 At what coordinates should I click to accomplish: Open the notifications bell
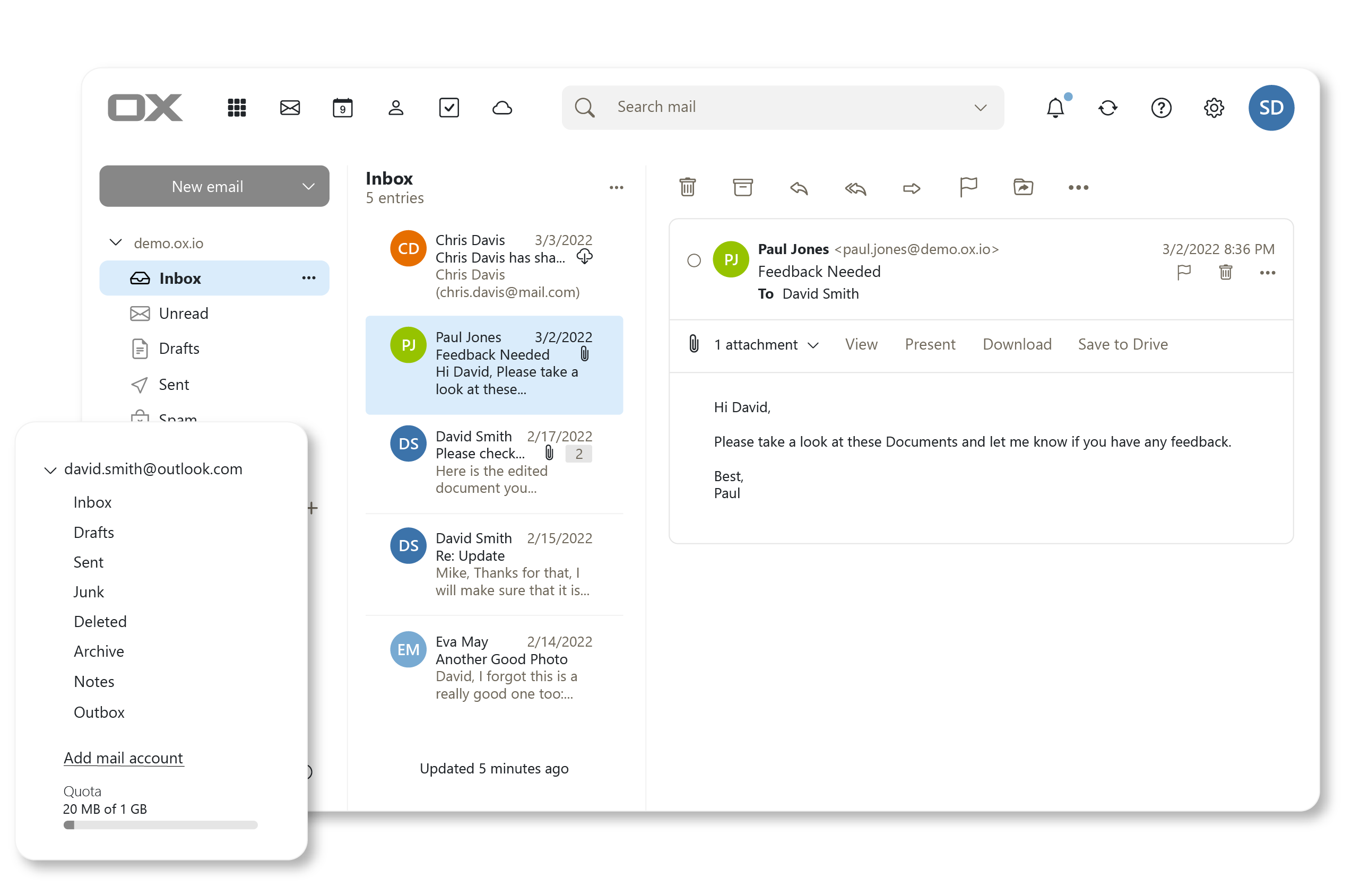(x=1055, y=108)
